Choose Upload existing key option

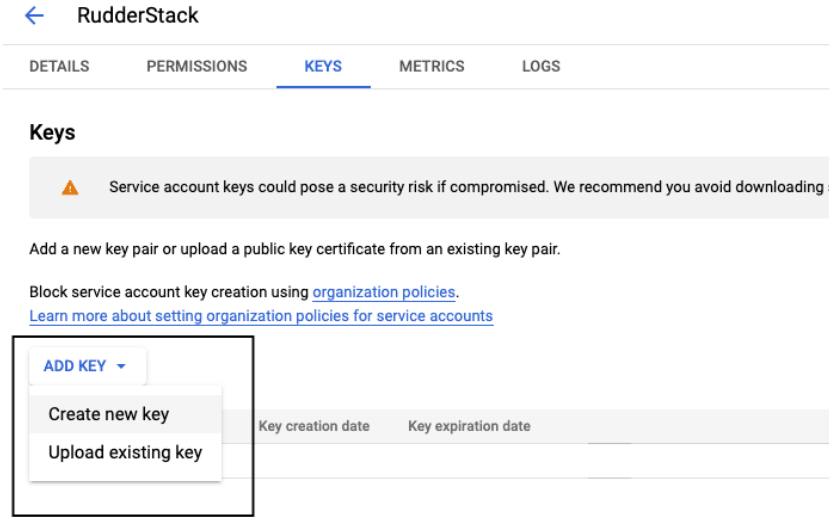click(x=125, y=452)
